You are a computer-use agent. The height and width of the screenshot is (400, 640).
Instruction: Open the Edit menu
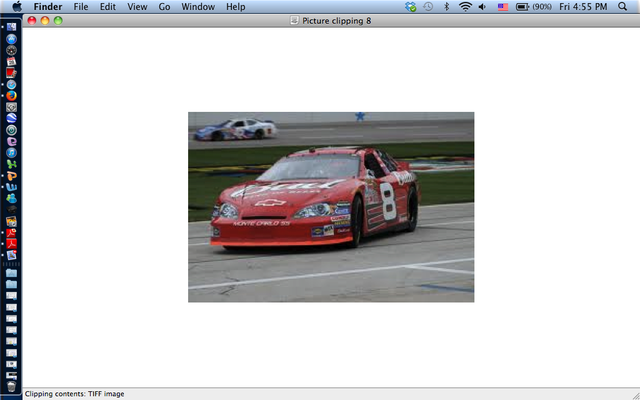point(108,7)
